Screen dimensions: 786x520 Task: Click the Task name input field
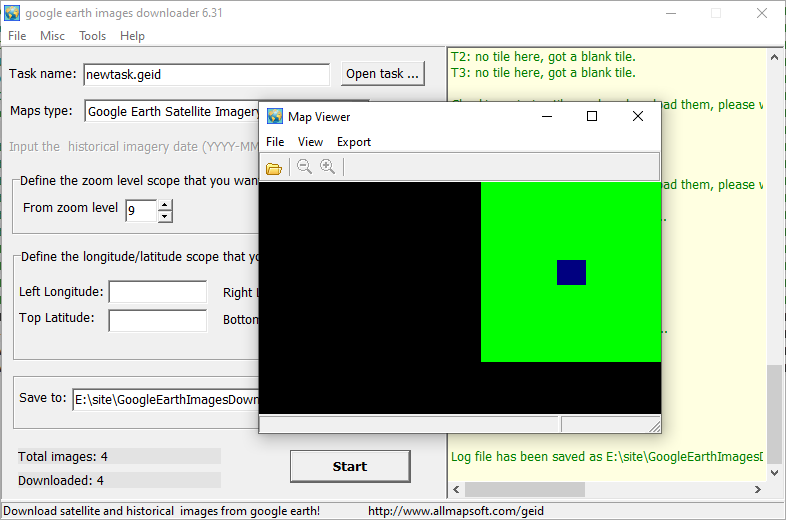(207, 75)
